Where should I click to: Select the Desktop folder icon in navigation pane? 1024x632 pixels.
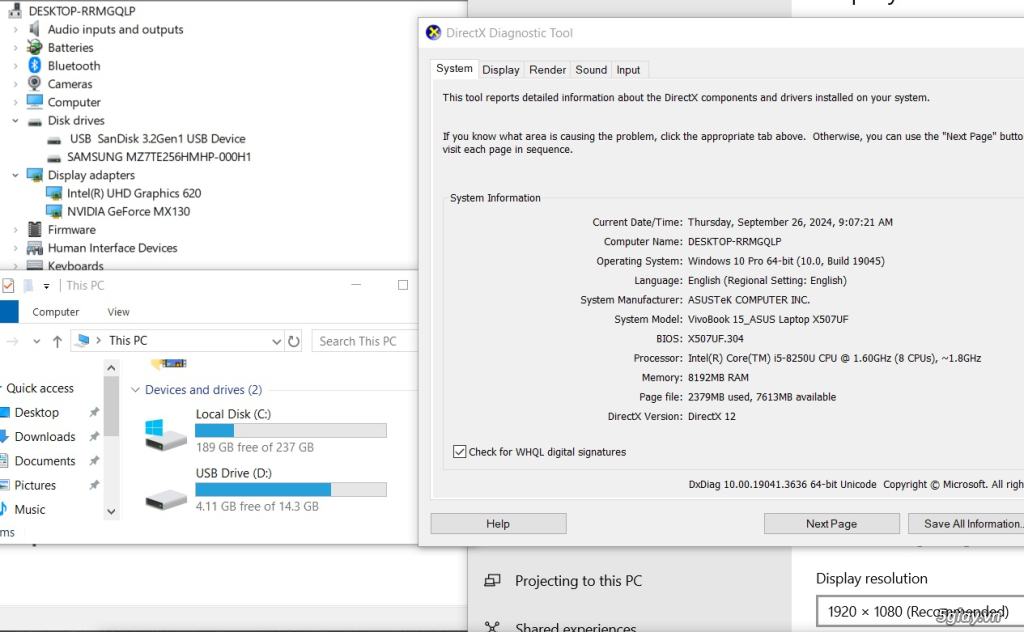click(x=5, y=413)
